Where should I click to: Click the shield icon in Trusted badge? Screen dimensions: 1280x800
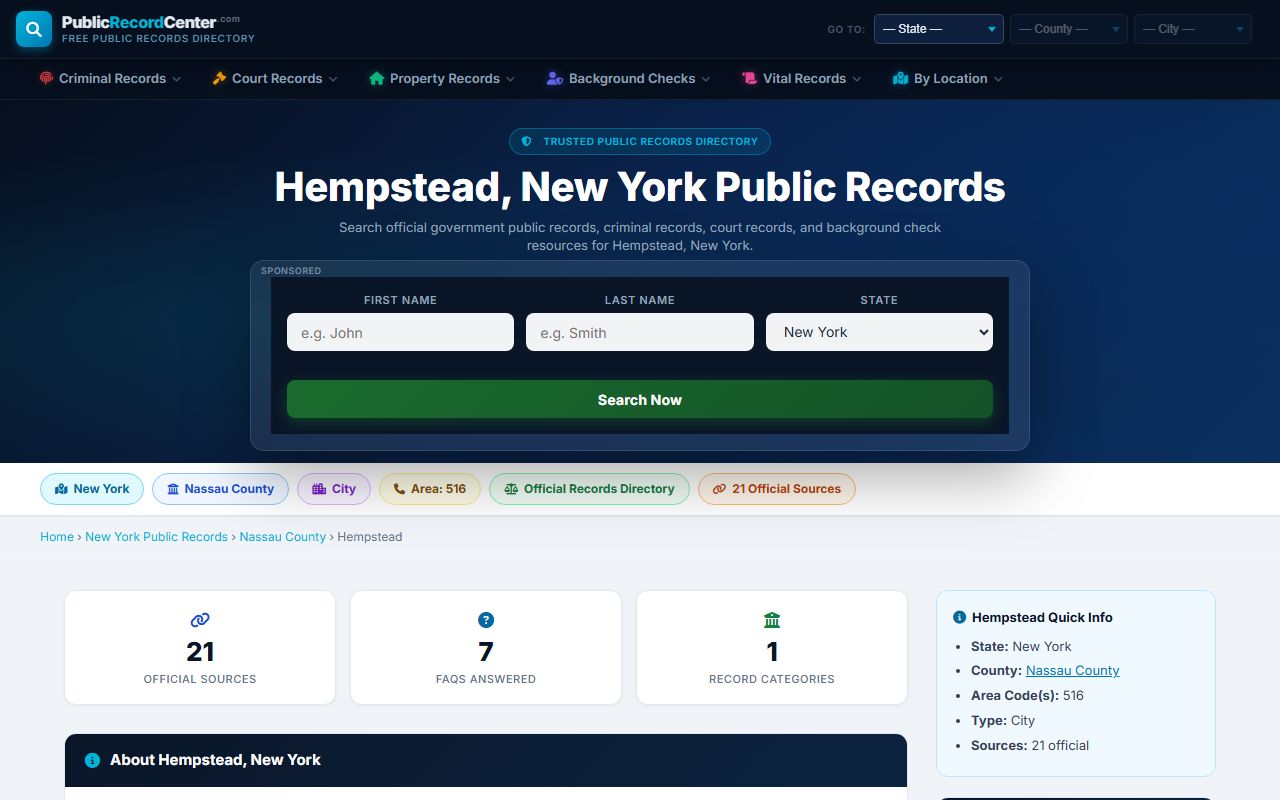click(527, 142)
